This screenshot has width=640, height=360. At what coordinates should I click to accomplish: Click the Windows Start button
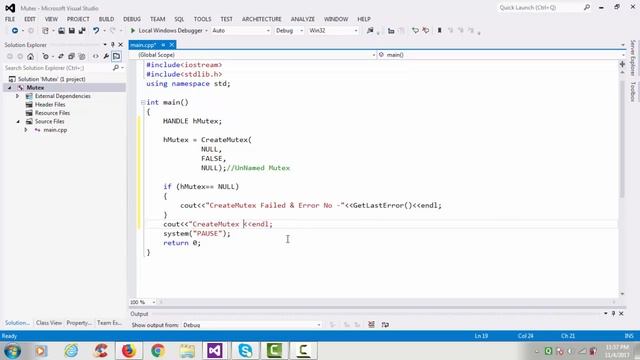click(12, 351)
